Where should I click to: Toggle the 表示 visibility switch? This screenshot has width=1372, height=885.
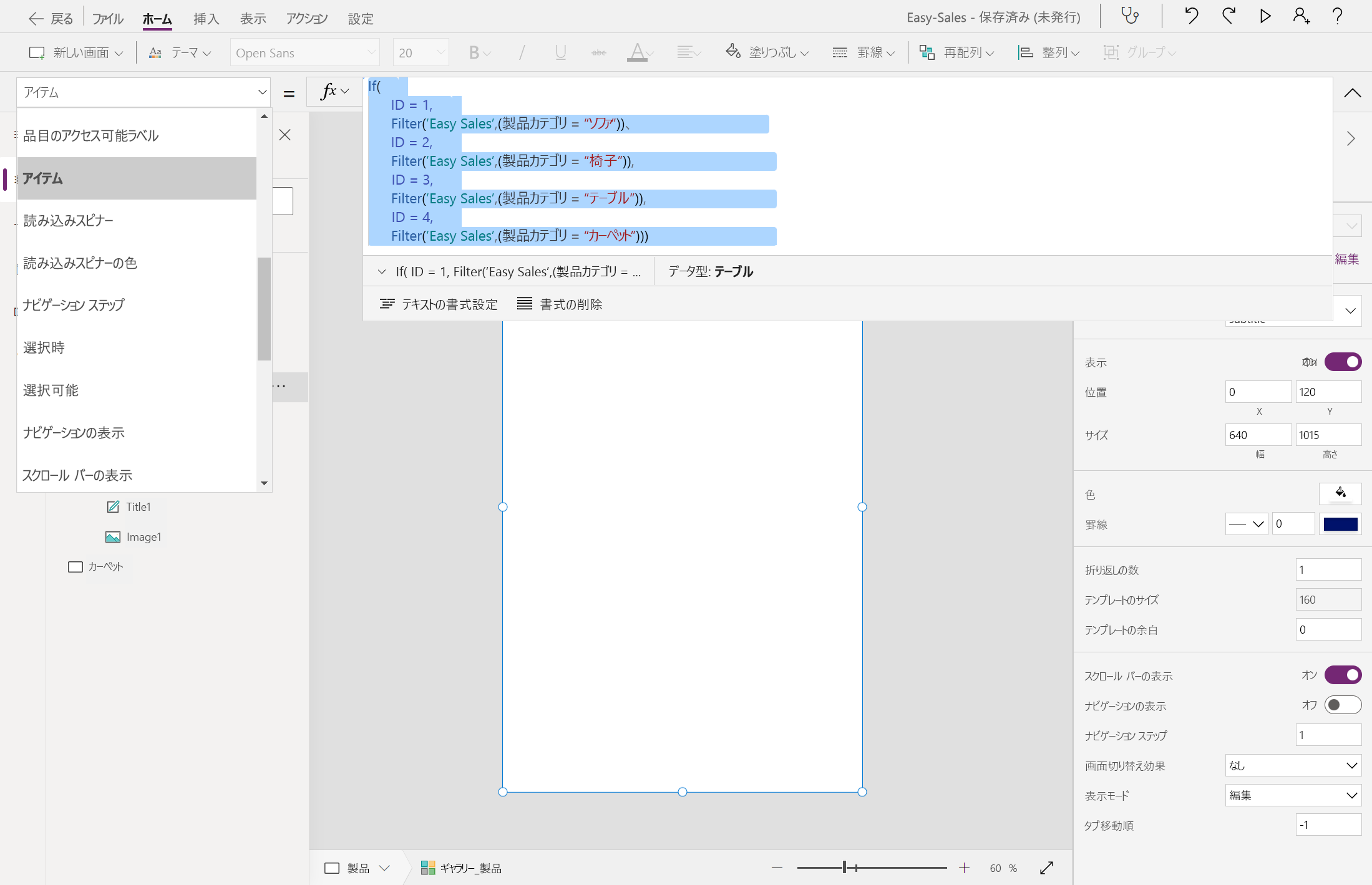pos(1343,362)
